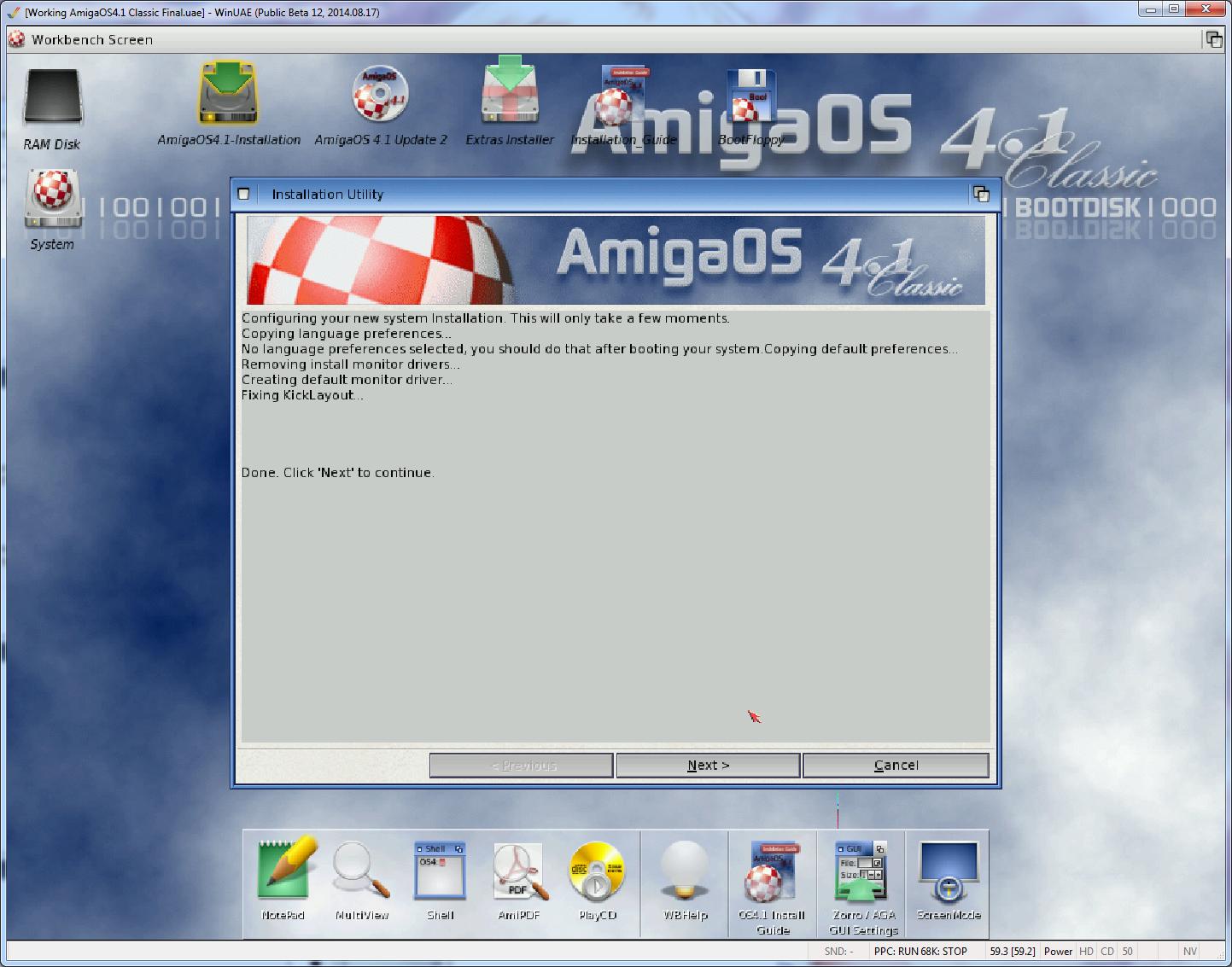Click the 59.3 [59.2] framerate readout
The width and height of the screenshot is (1232, 967).
point(1013,951)
